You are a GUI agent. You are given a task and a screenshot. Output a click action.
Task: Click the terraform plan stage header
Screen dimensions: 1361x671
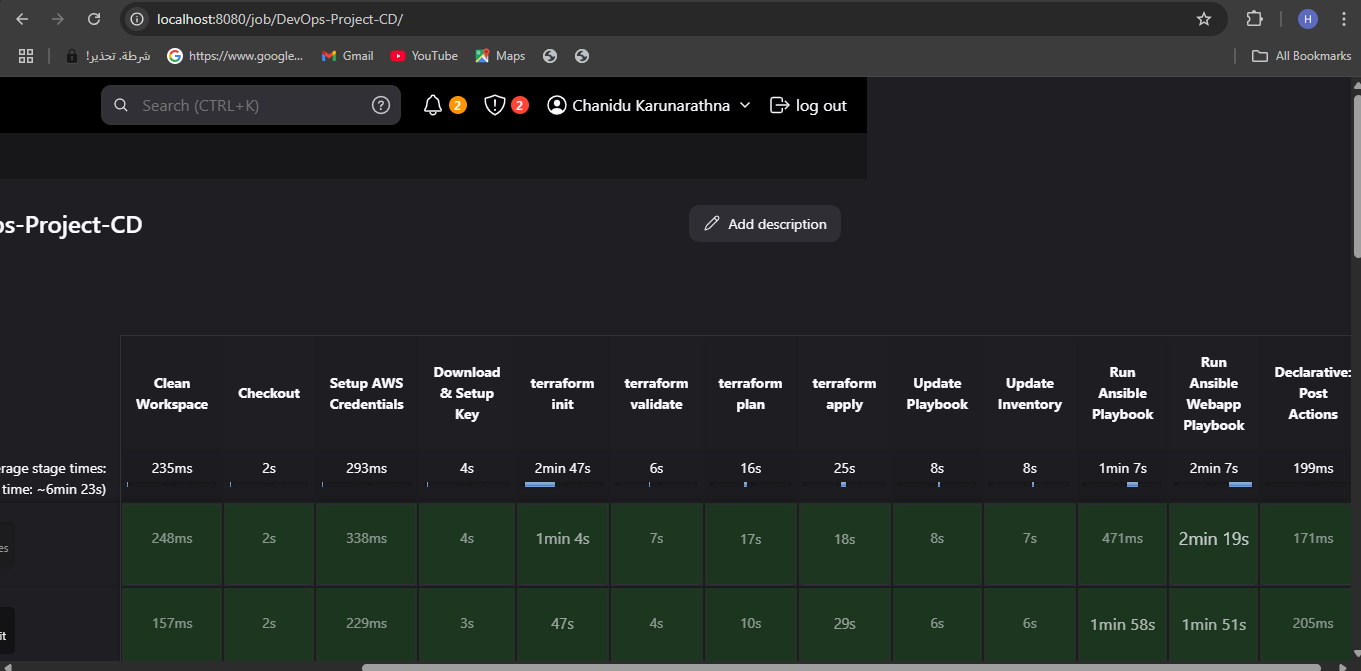750,394
